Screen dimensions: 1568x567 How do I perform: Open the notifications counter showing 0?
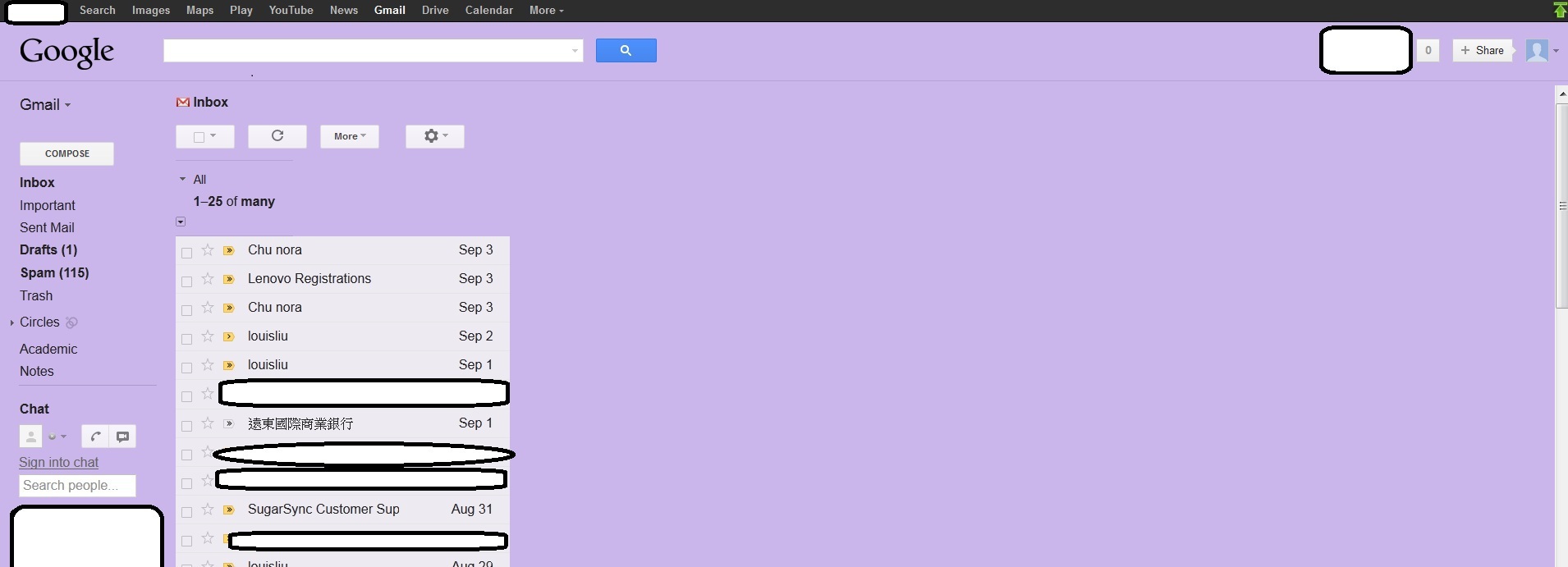coord(1428,50)
